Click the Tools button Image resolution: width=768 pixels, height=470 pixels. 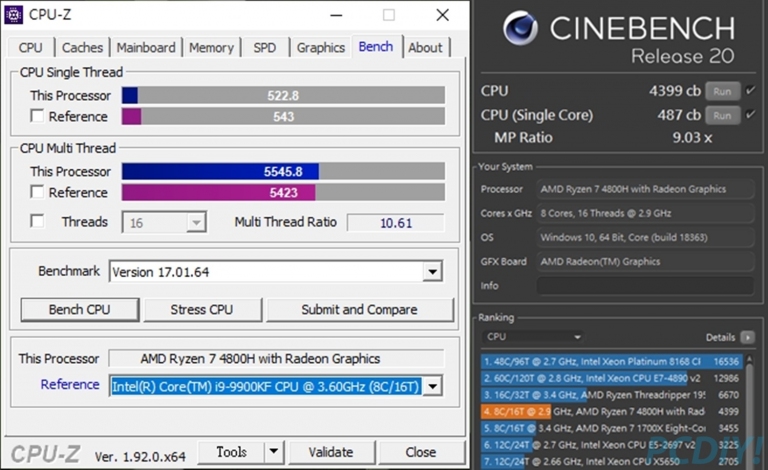[x=231, y=451]
